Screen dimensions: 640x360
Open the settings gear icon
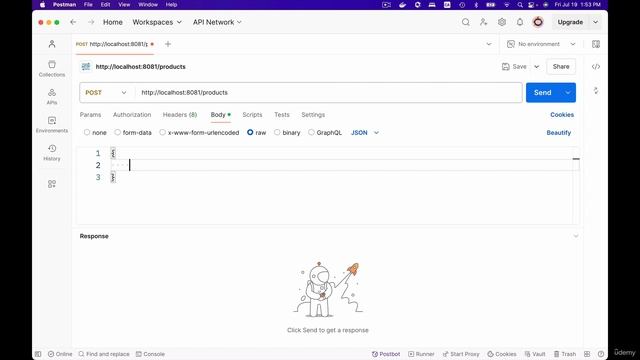click(502, 22)
